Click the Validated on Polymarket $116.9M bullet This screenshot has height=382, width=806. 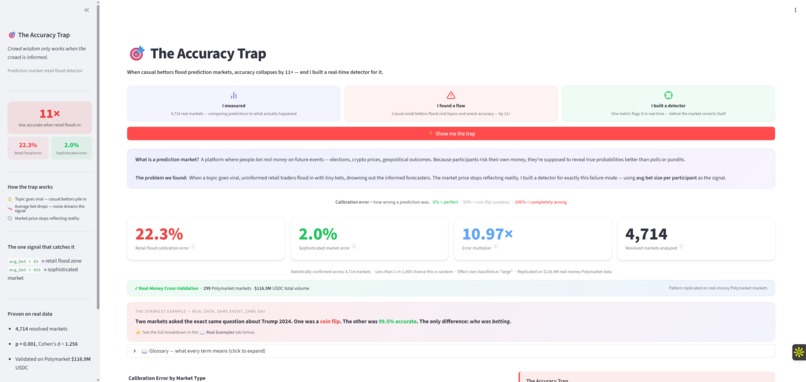click(53, 363)
